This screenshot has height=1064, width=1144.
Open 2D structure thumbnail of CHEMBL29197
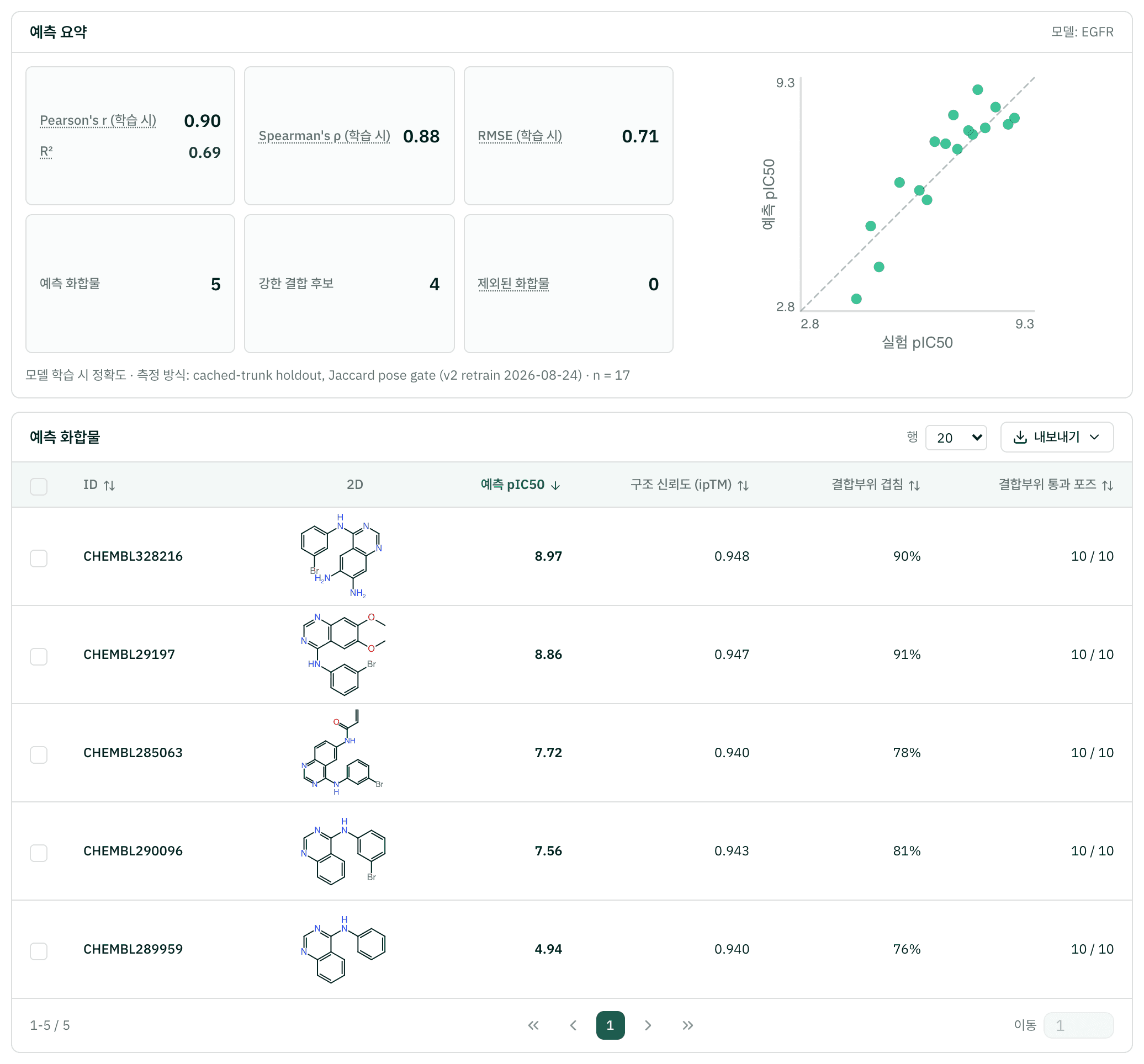click(343, 655)
